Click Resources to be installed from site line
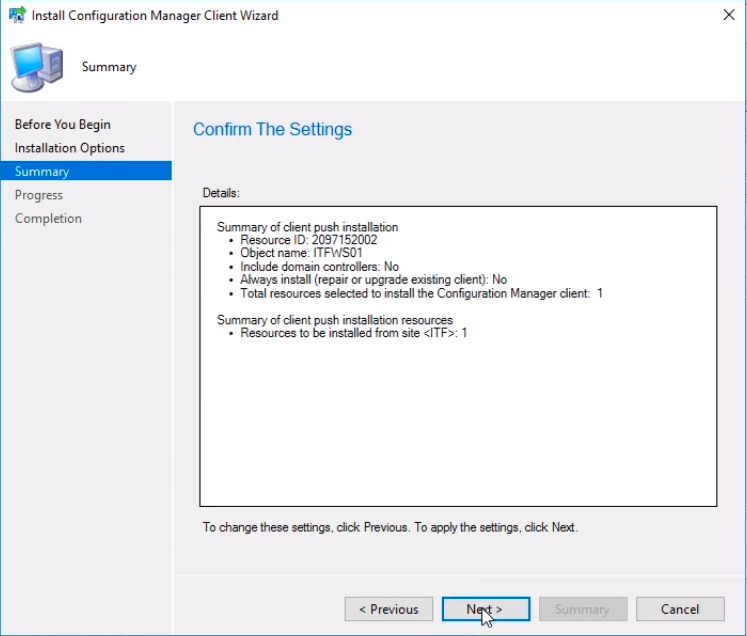This screenshot has height=636, width=747. click(x=353, y=333)
